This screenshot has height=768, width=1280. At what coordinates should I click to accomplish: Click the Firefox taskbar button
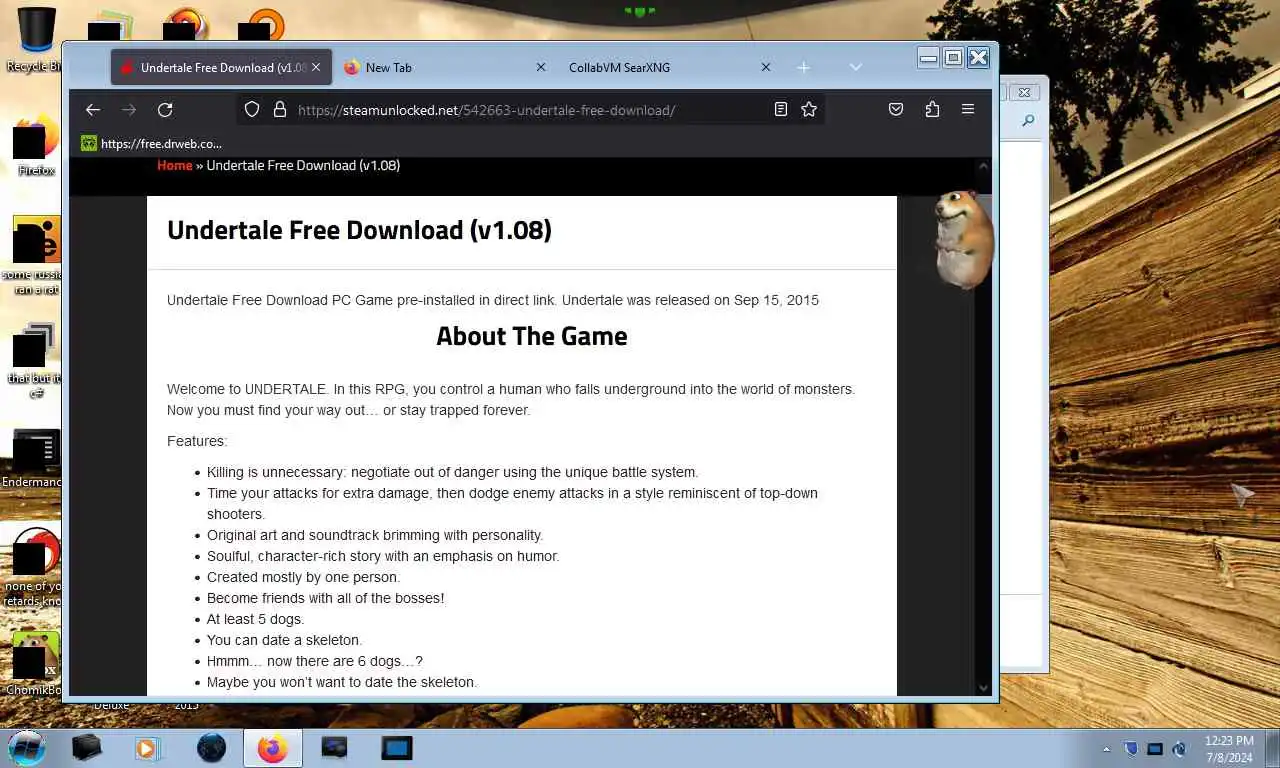272,747
